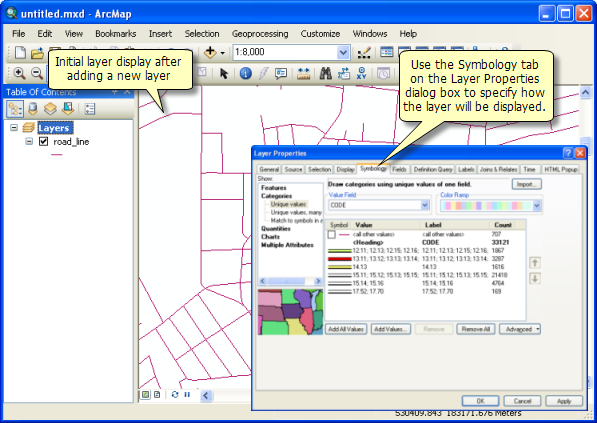The width and height of the screenshot is (597, 423).
Task: Open the Editor toolbar pencil icon
Action: click(x=364, y=53)
